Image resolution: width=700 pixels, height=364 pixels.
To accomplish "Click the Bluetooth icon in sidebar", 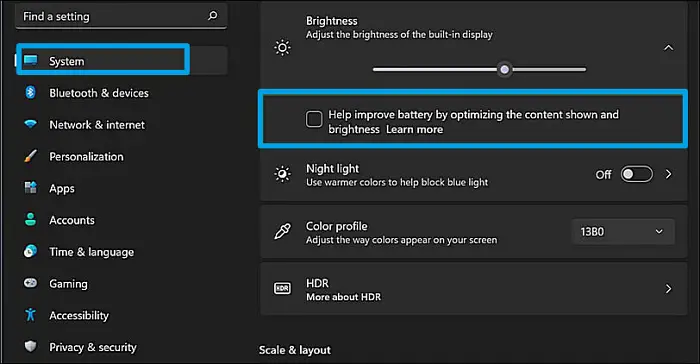I will (x=30, y=92).
